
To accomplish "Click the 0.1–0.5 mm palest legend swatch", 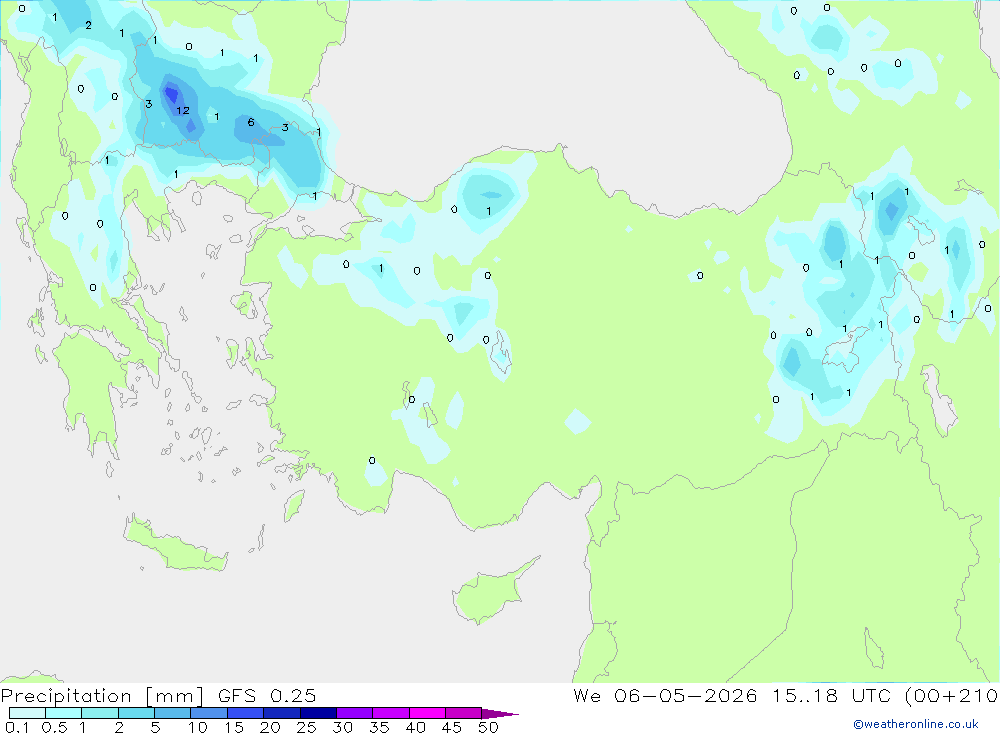I will click(x=27, y=713).
